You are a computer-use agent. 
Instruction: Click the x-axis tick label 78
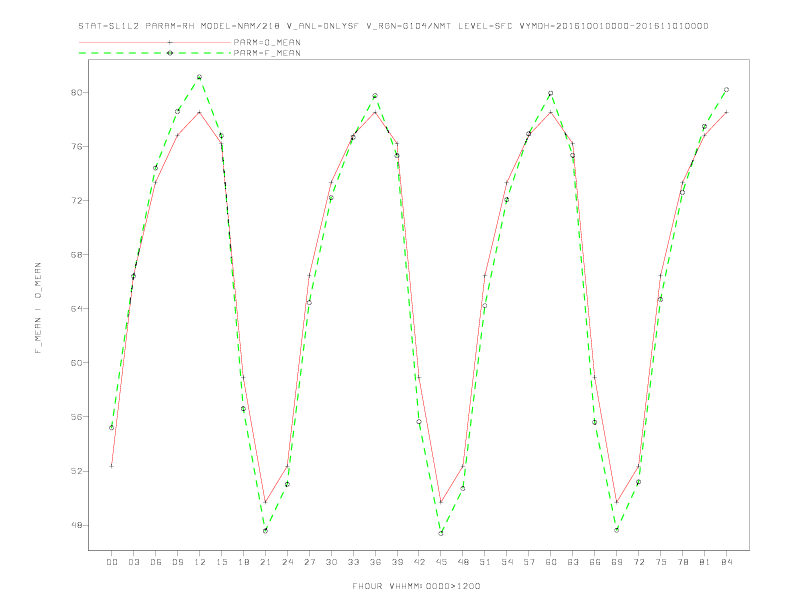(x=682, y=562)
